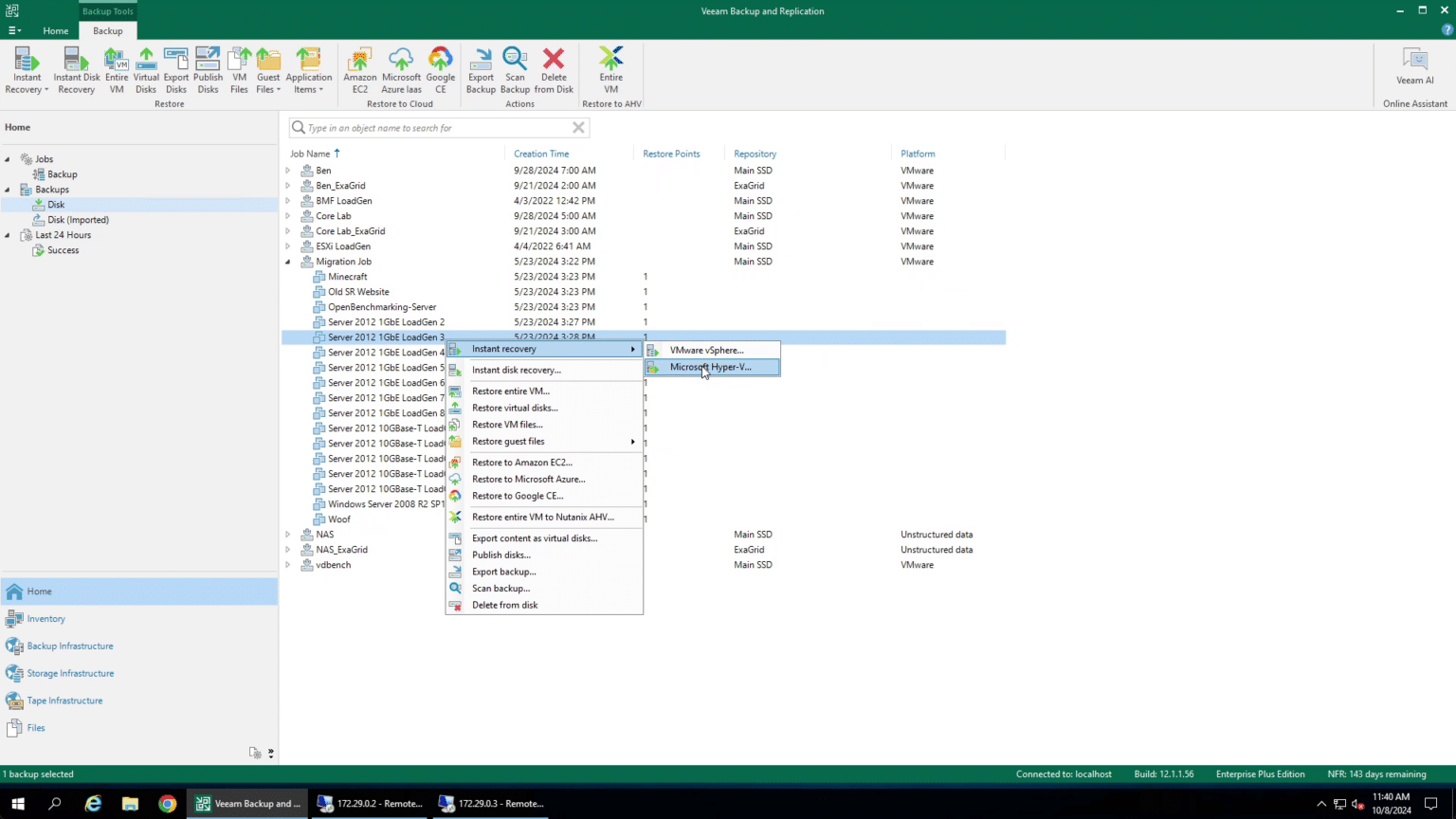Select the Old SR Website row
The height and width of the screenshot is (819, 1456).
tap(643, 292)
